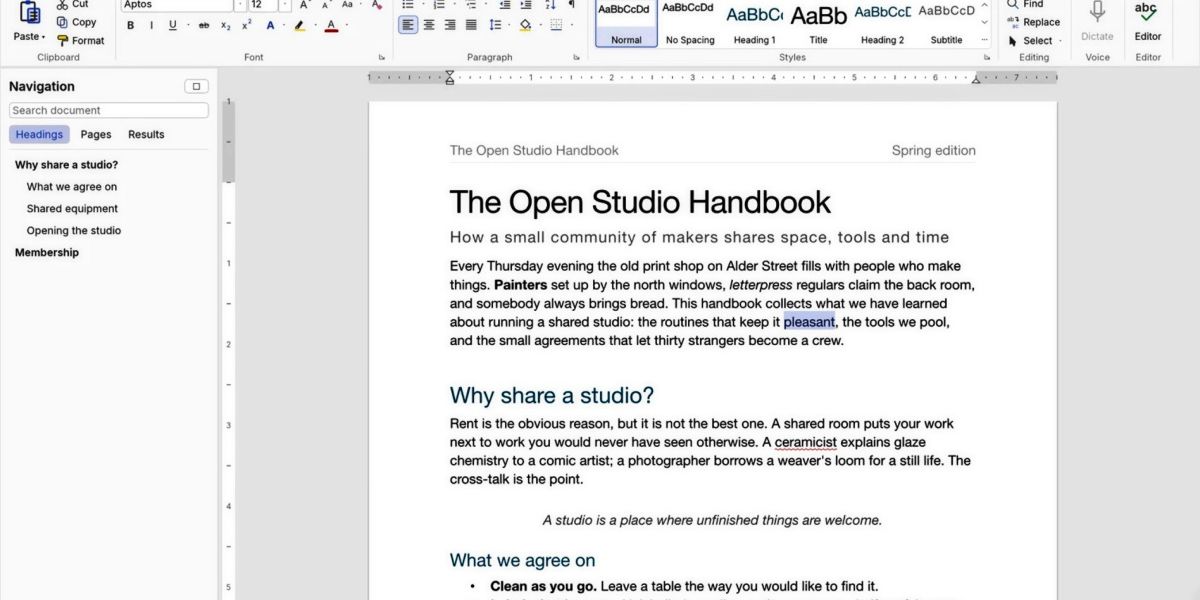Viewport: 1200px width, 600px height.
Task: Open the Editor spelling check icon
Action: pos(1147,12)
